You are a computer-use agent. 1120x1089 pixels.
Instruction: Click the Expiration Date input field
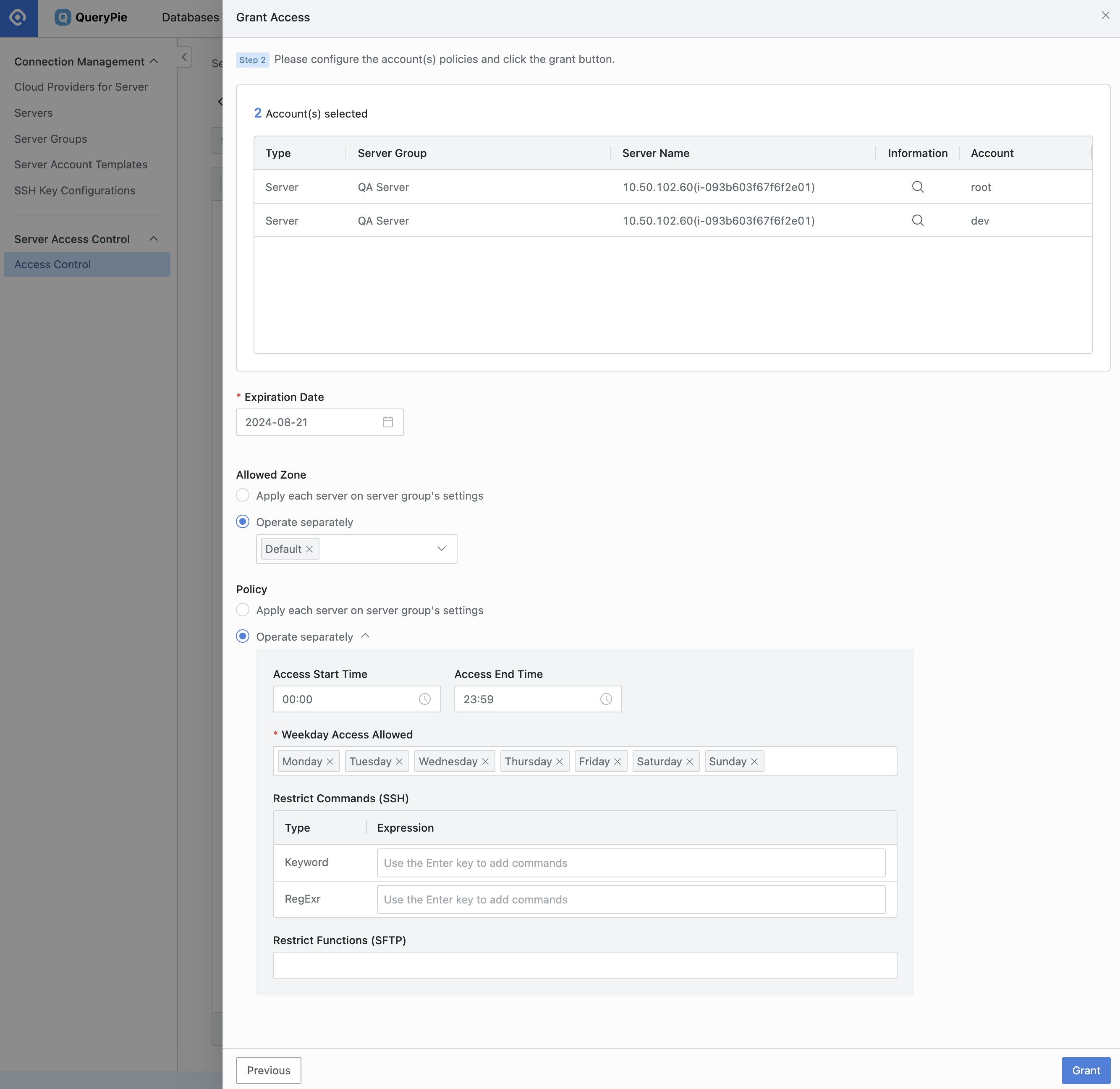point(320,422)
